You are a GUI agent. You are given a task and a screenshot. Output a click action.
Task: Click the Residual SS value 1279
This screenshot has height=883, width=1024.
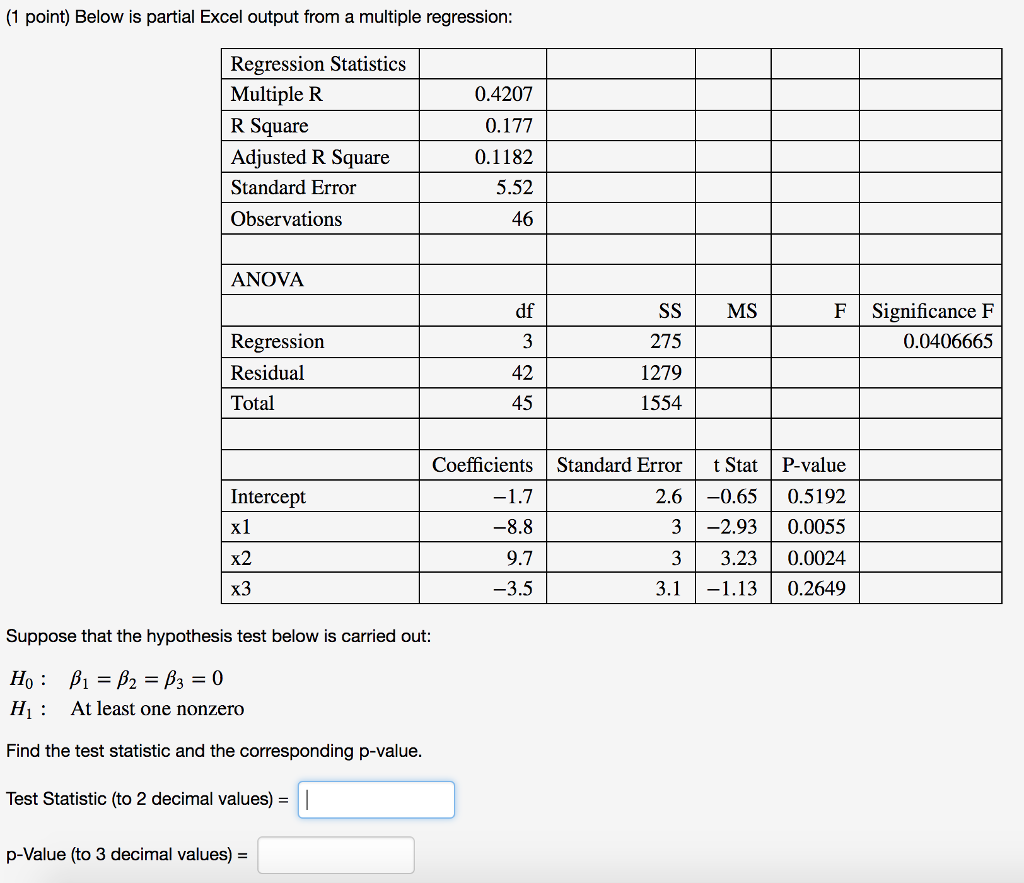point(664,372)
